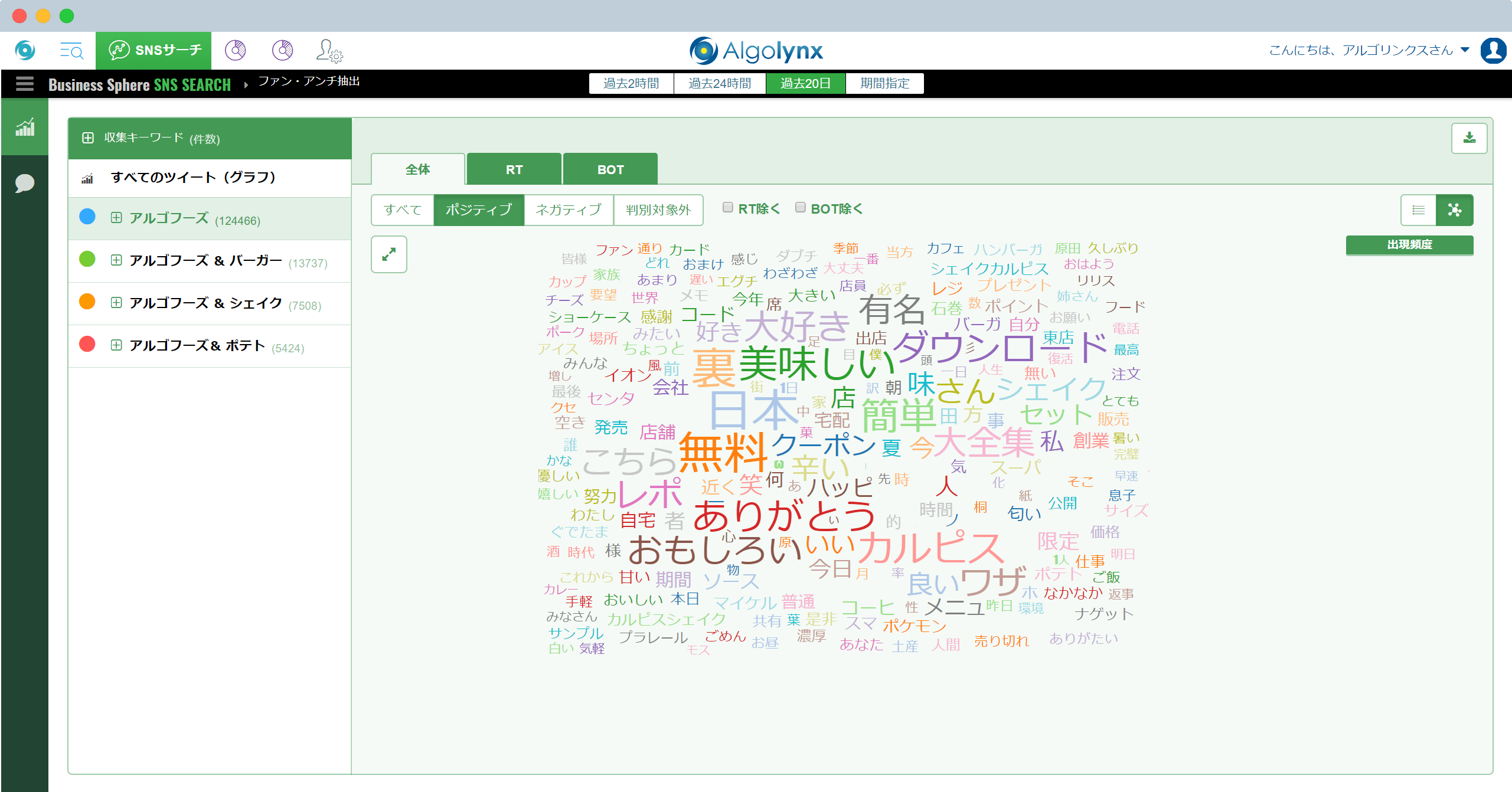
Task: Switch to the RT tab
Action: tap(514, 170)
